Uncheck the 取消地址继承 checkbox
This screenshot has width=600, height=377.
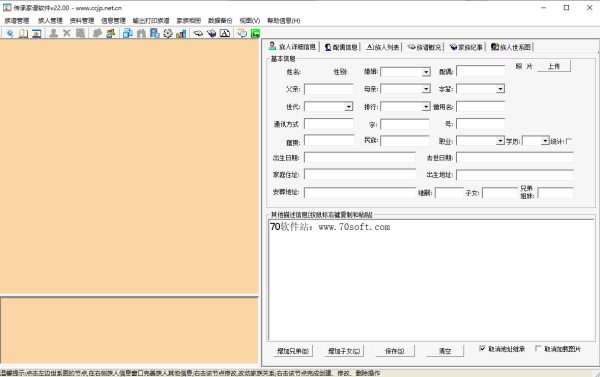[x=482, y=349]
